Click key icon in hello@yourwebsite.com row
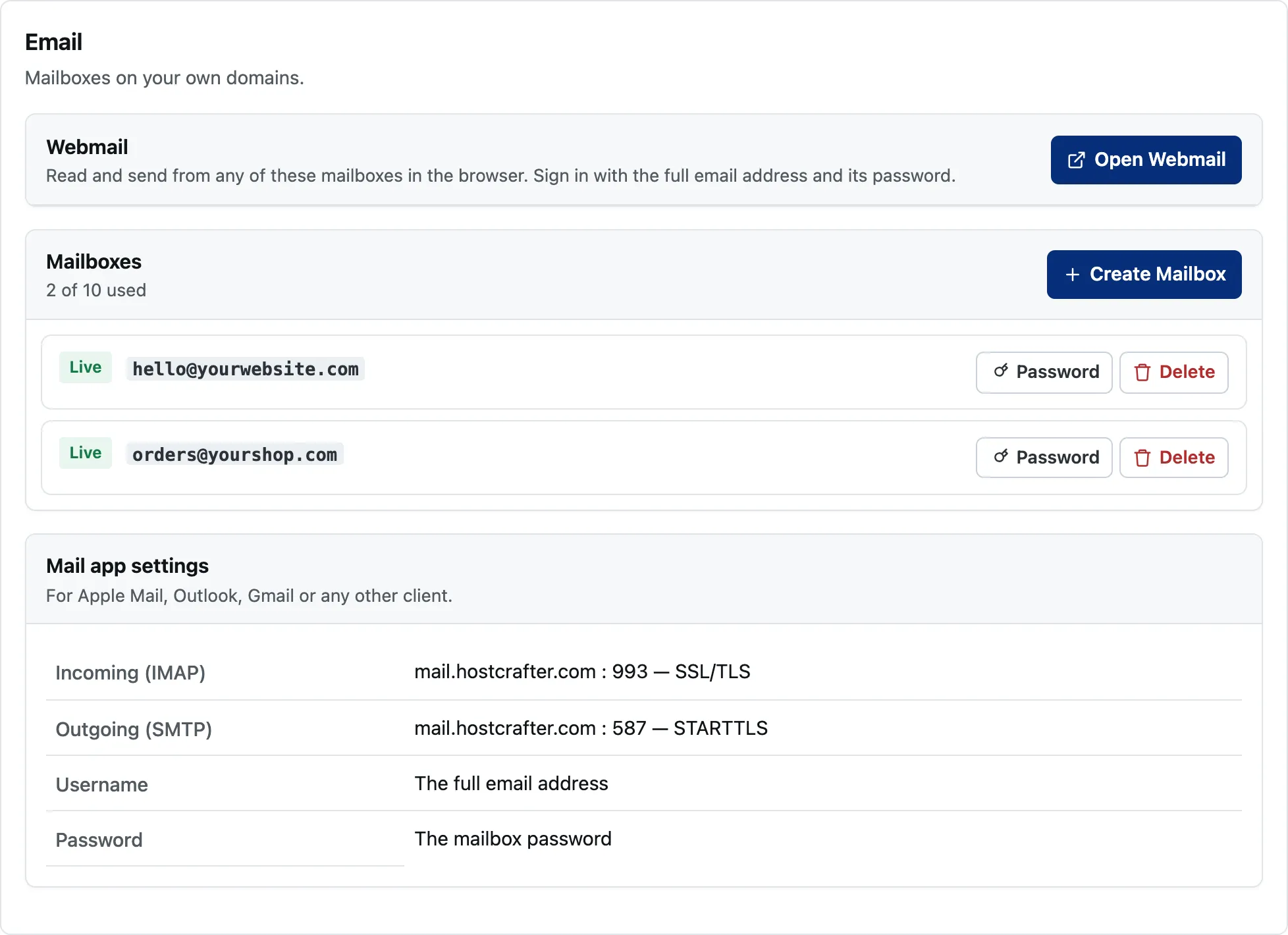Screen dimensions: 1288x935 tap(1001, 371)
